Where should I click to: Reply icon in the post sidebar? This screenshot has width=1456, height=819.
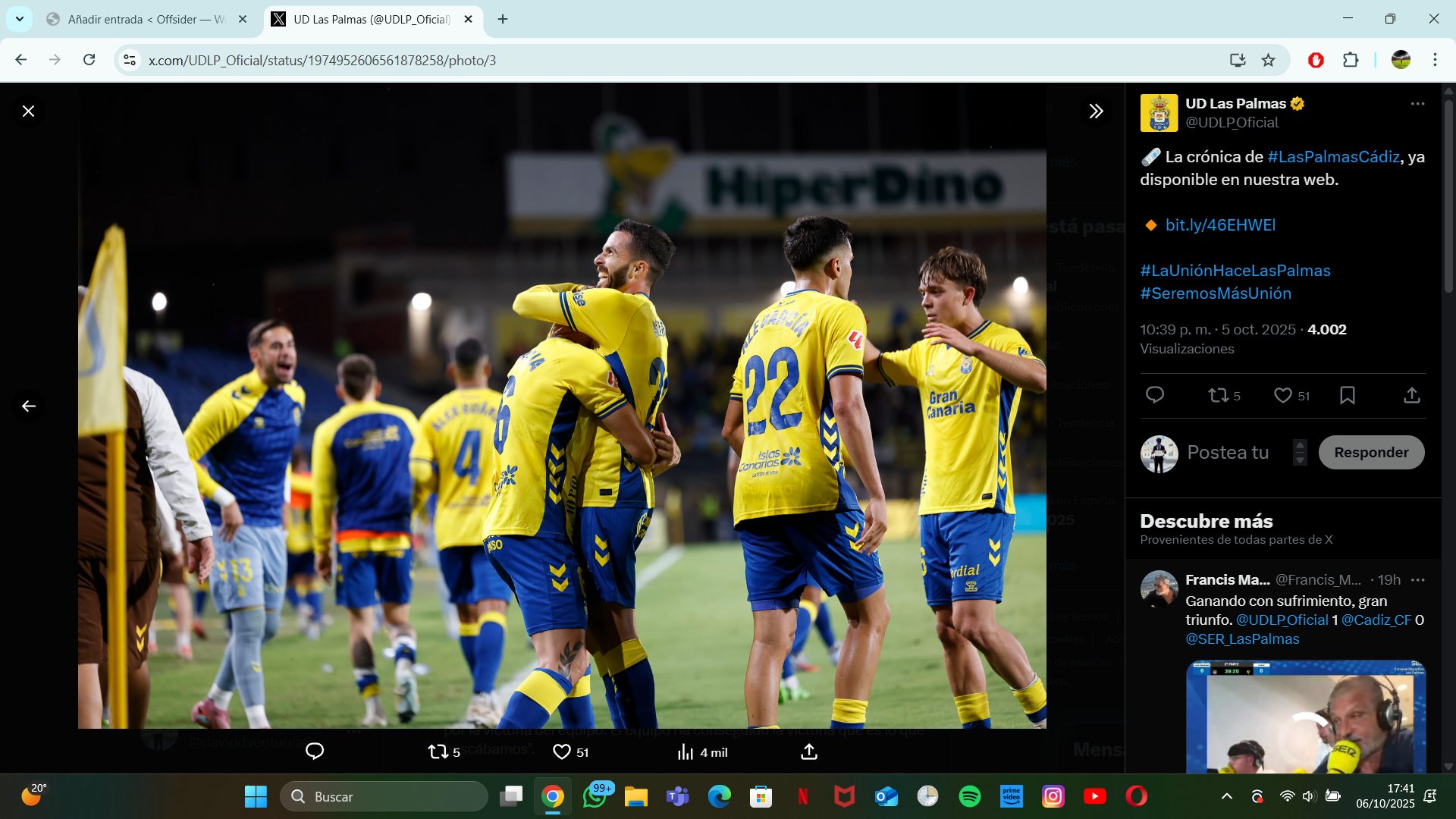(x=1155, y=395)
